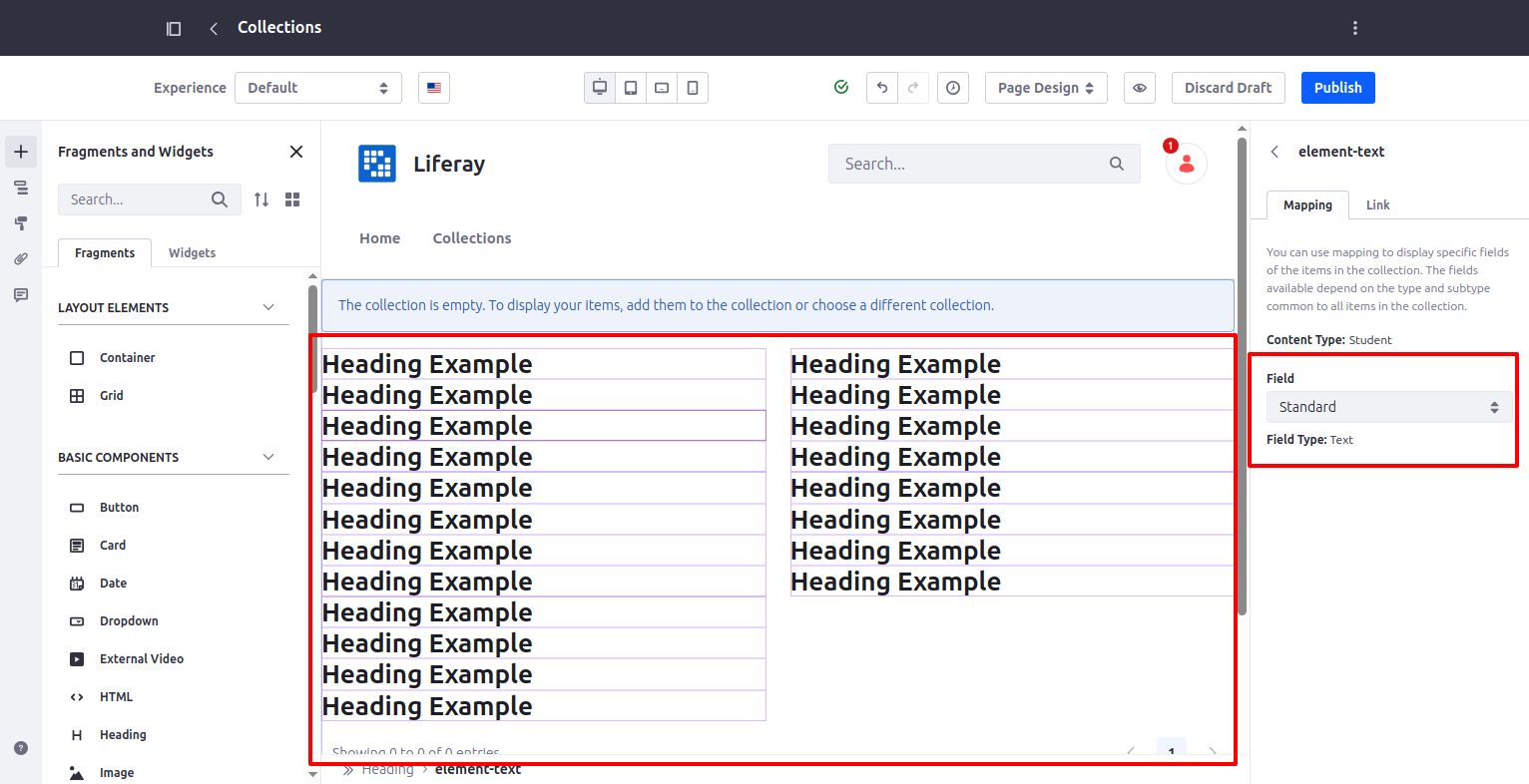
Task: Collapse the Layout Elements section
Action: point(174,307)
